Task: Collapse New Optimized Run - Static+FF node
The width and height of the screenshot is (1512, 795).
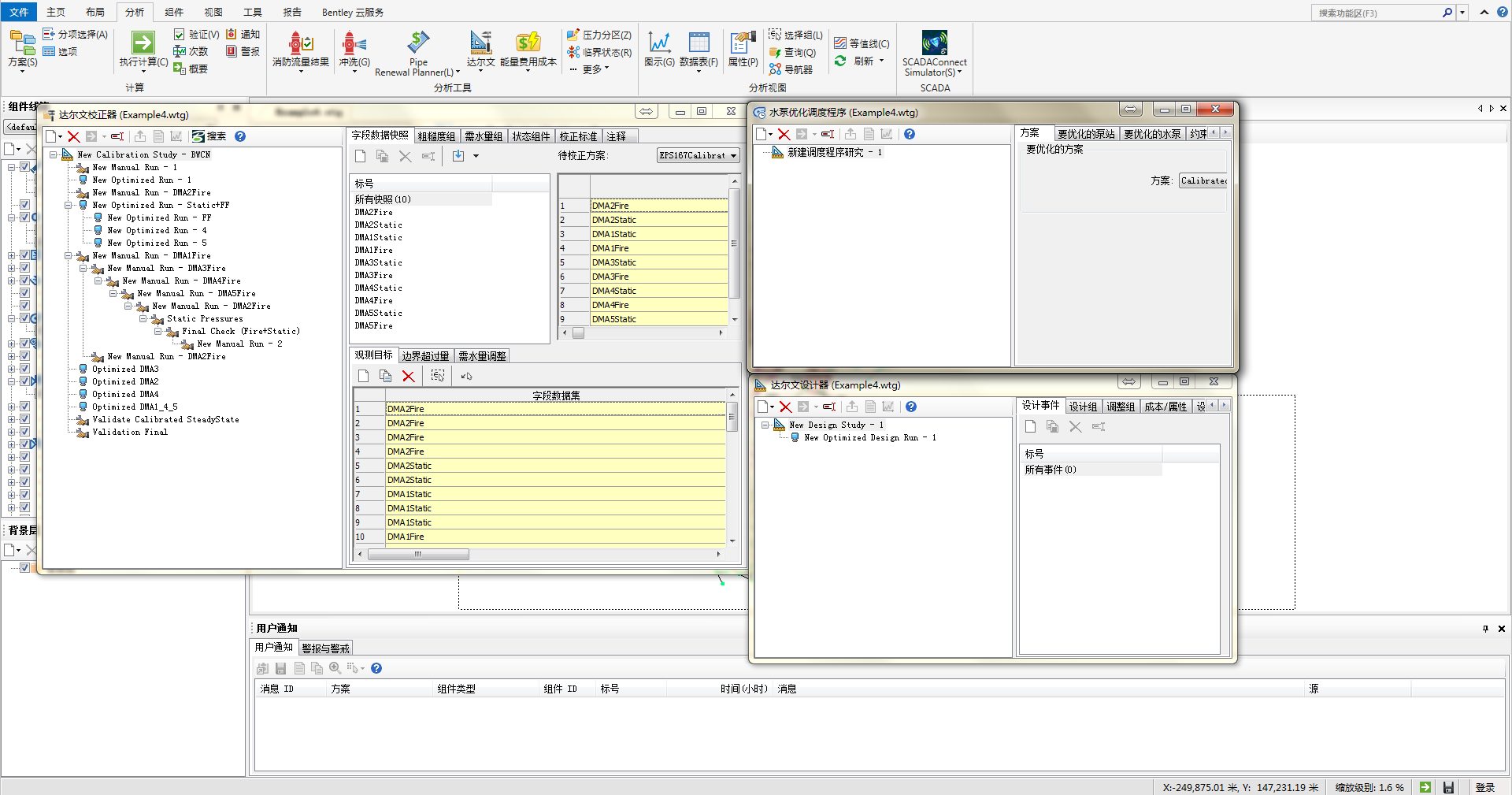Action: (x=69, y=205)
